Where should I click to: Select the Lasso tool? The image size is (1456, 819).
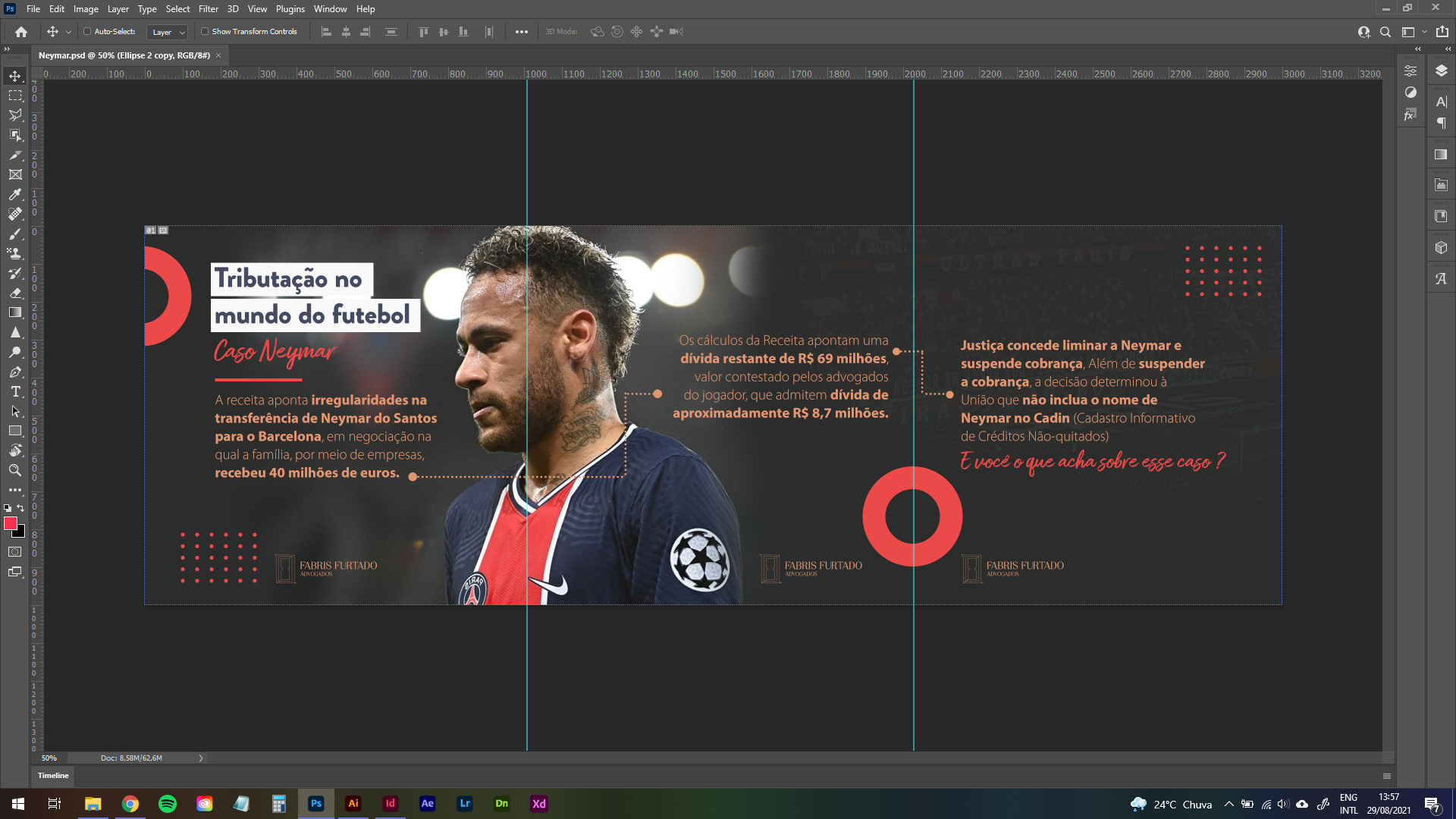click(x=14, y=115)
